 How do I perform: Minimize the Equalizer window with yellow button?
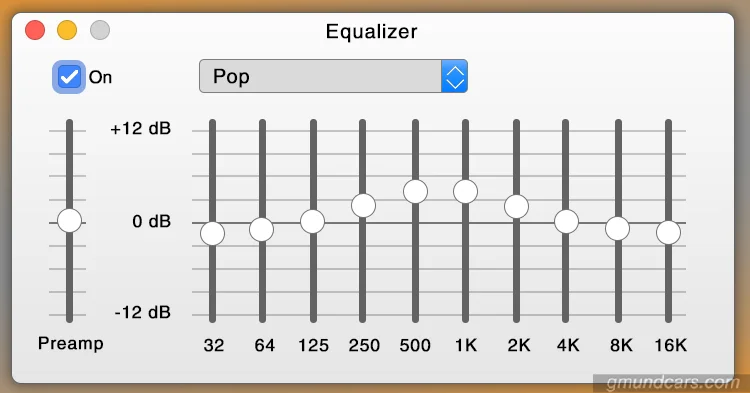67,30
